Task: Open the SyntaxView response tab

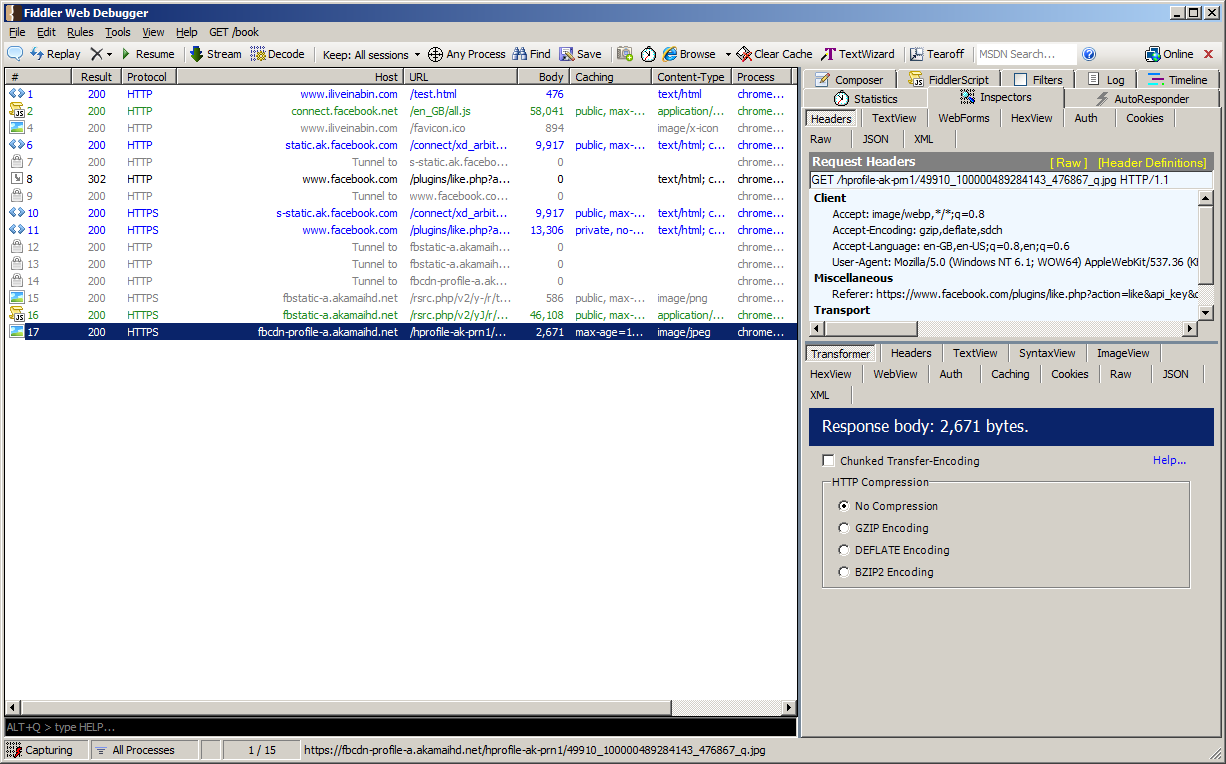Action: [1047, 353]
